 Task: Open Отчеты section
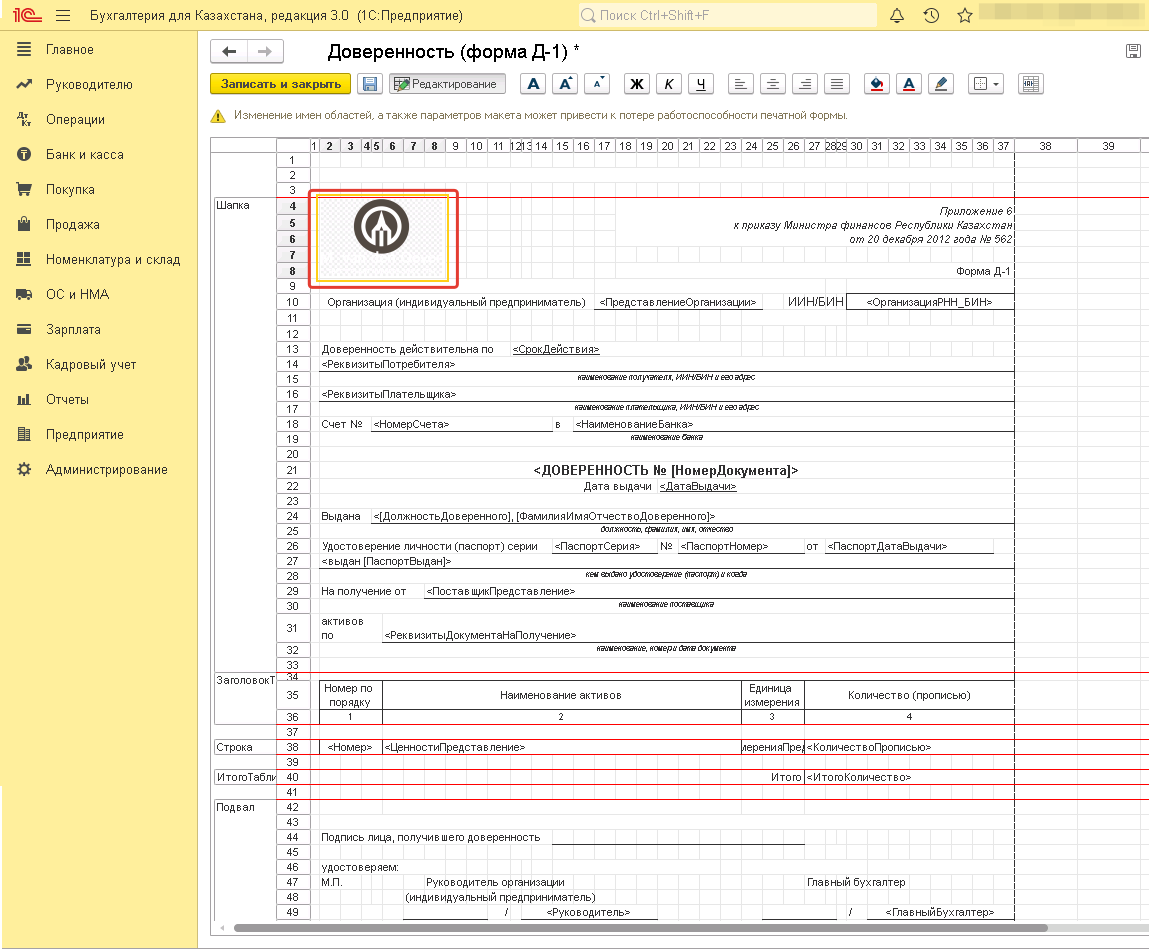pos(67,399)
